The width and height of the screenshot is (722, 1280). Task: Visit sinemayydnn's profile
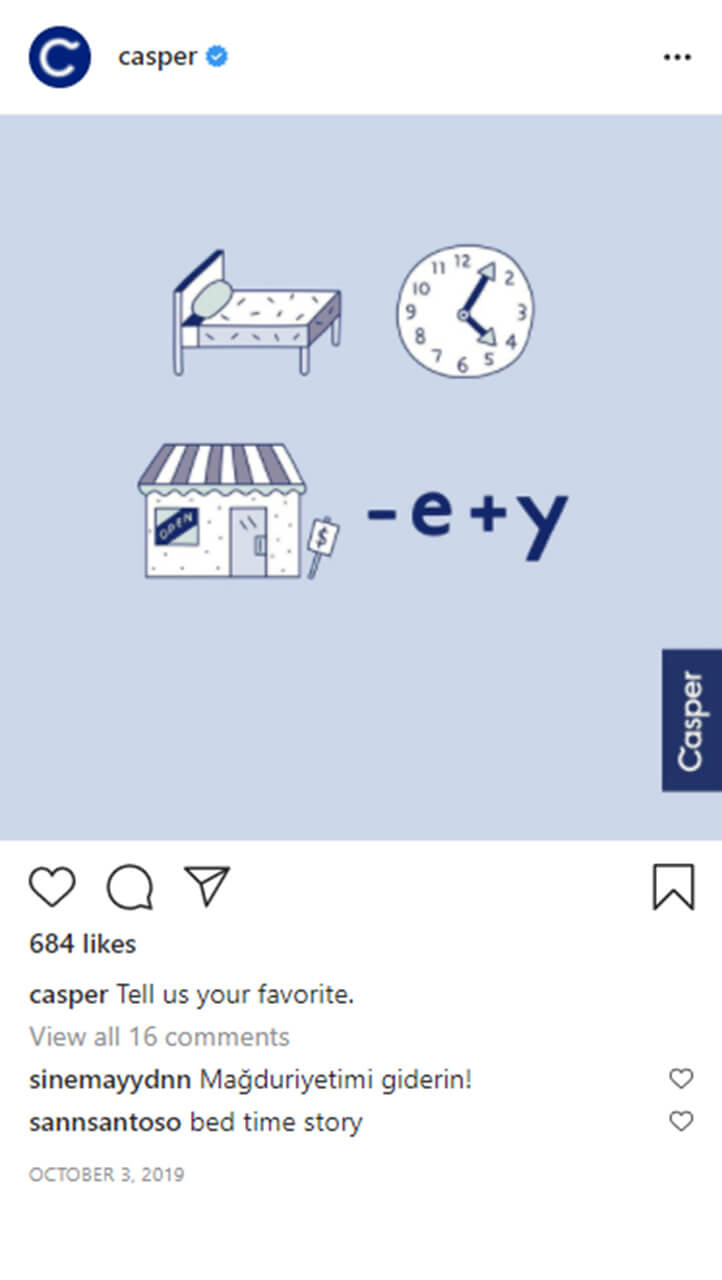(x=111, y=1080)
